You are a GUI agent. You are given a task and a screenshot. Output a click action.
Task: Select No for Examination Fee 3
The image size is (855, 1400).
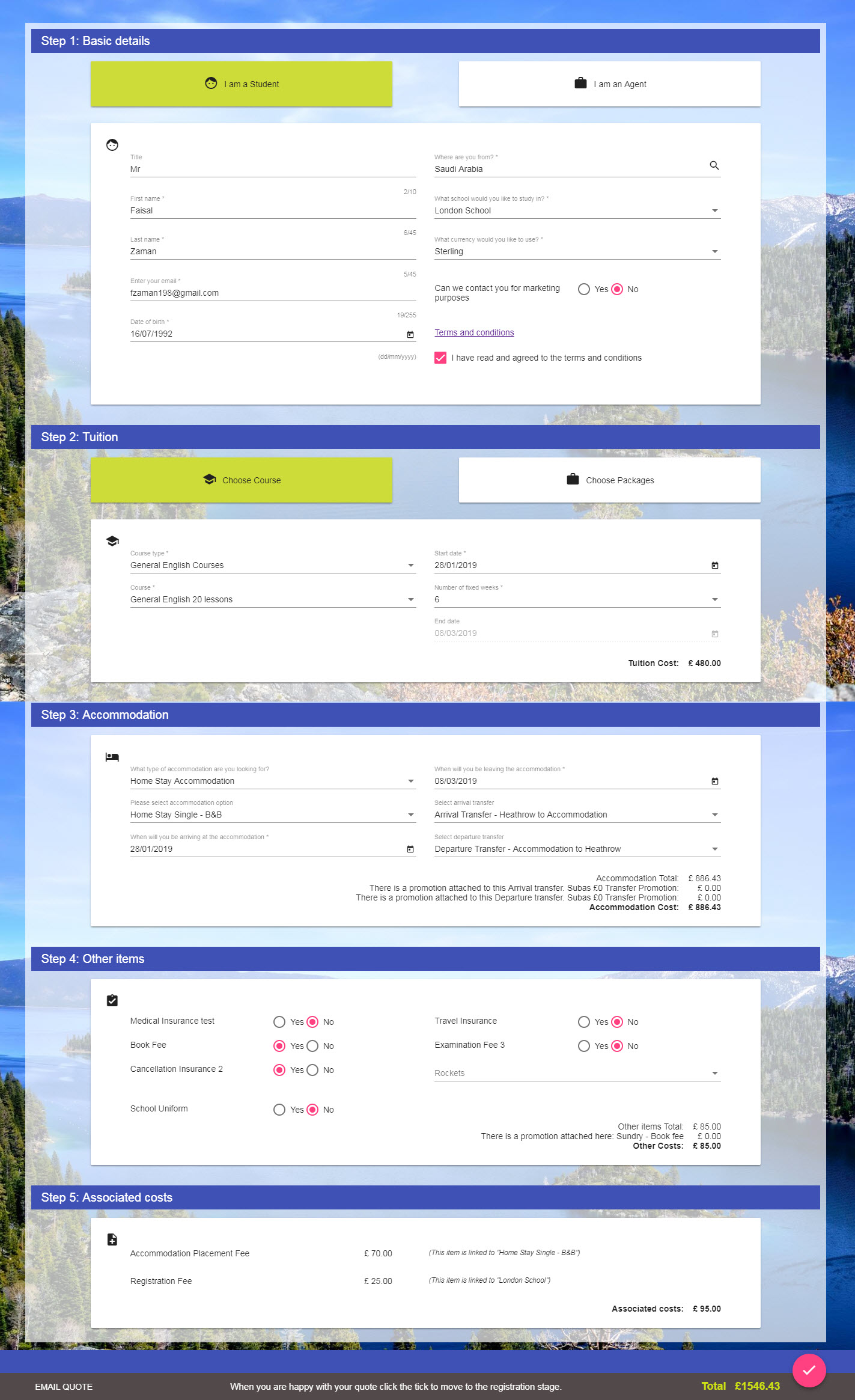[x=617, y=1046]
